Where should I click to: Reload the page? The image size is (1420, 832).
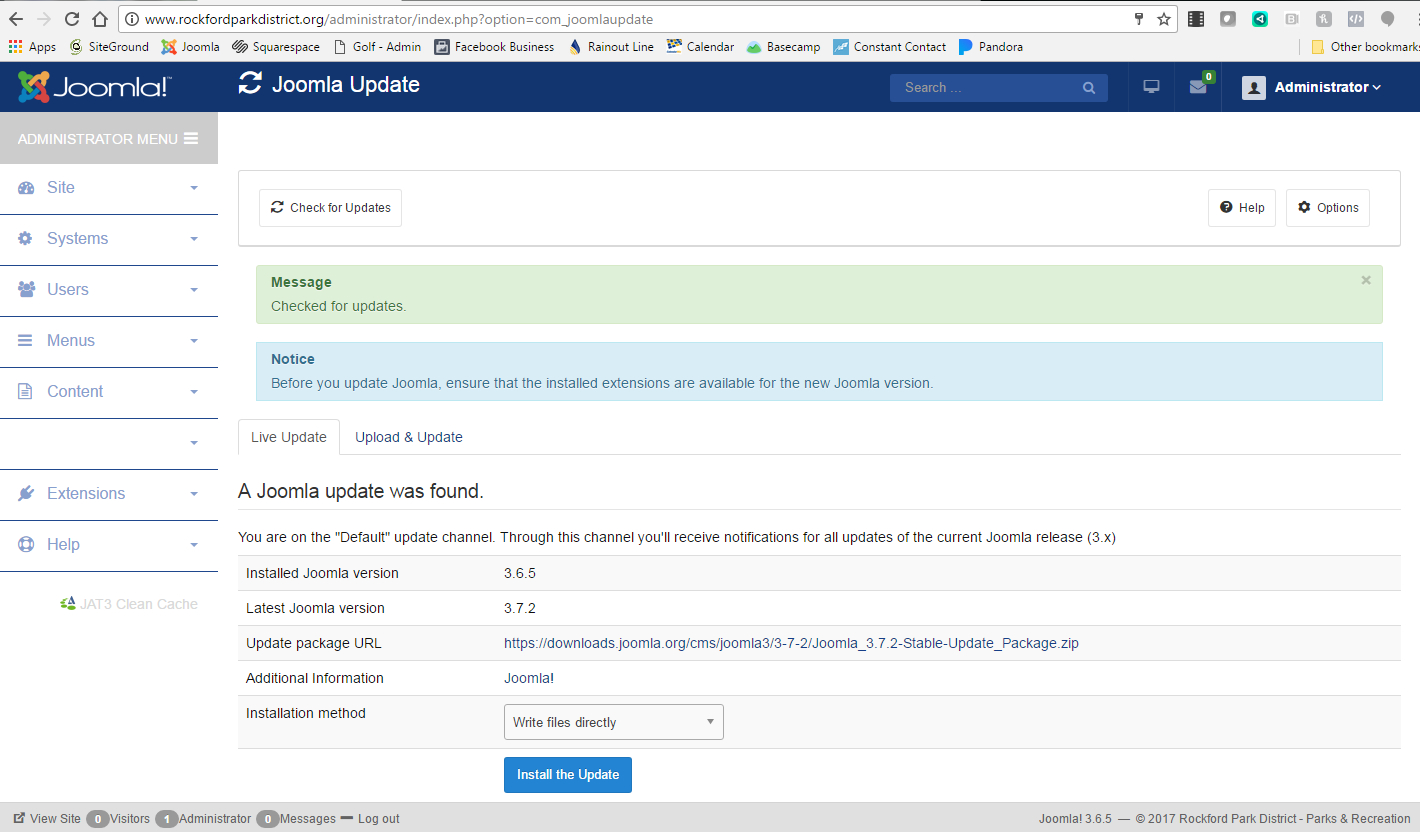72,19
